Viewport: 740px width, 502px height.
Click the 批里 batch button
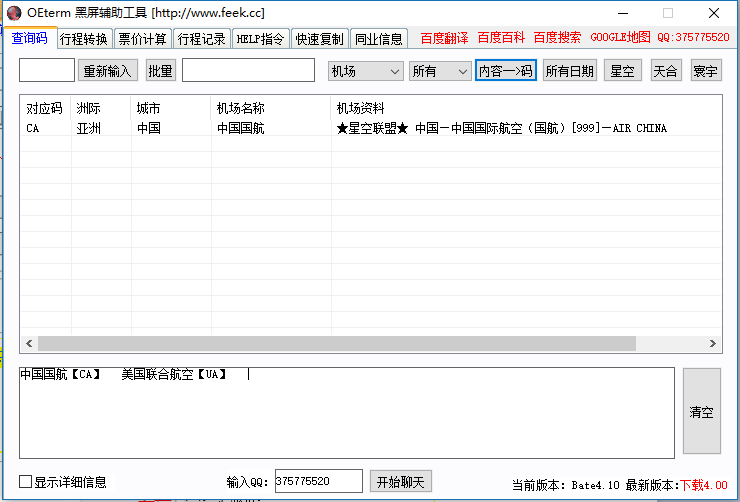click(x=160, y=70)
